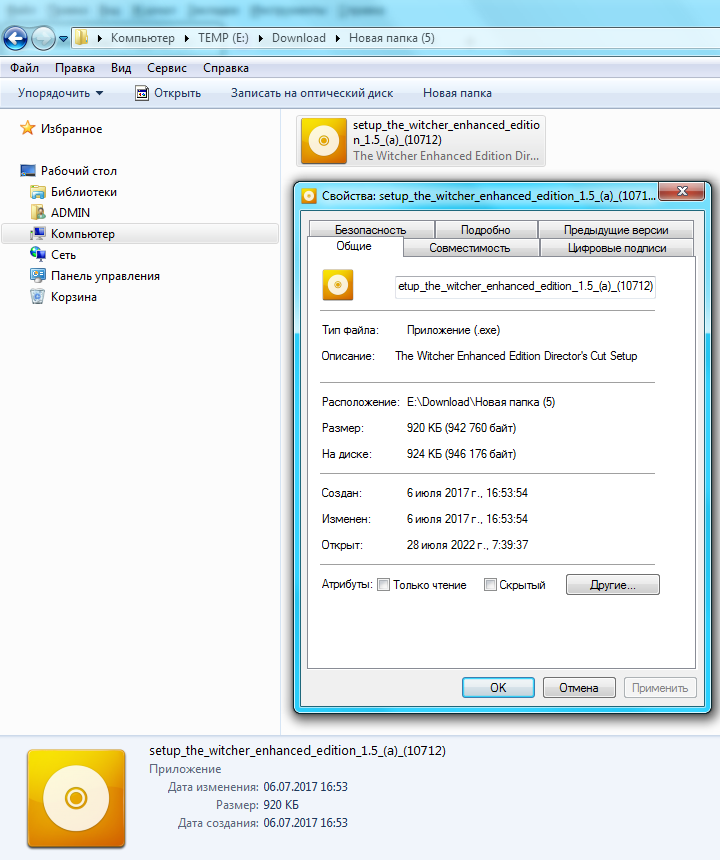The height and width of the screenshot is (860, 720).
Task: Click Отмена button
Action: click(579, 687)
